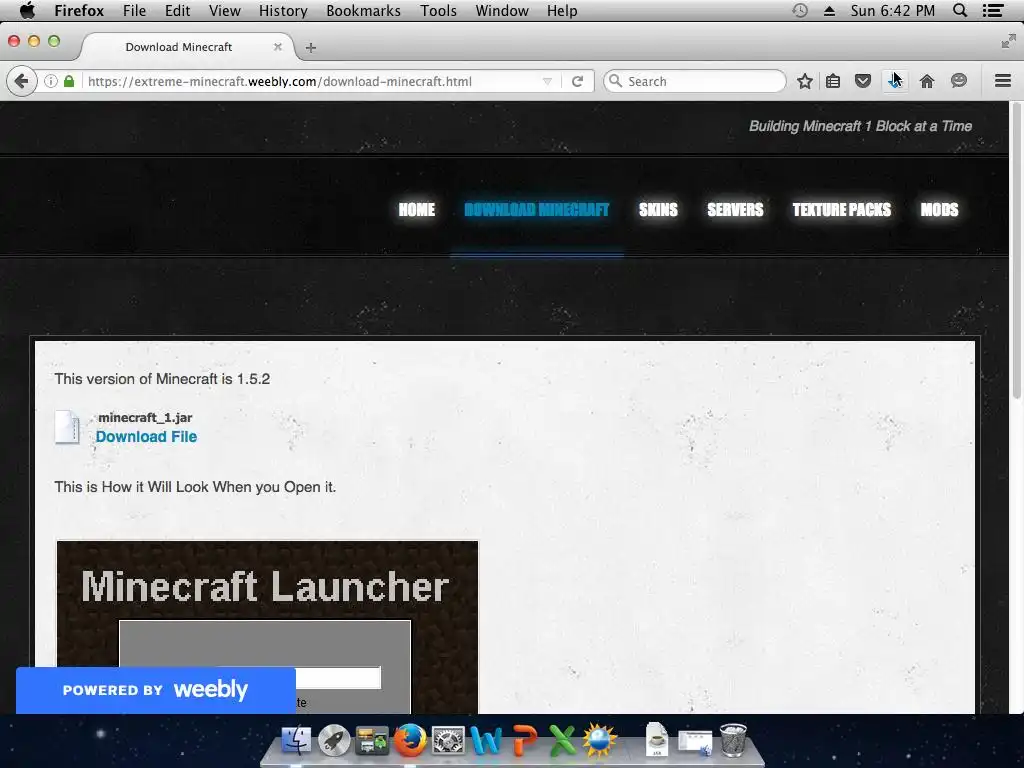This screenshot has height=768, width=1024.
Task: Open Notification Center list icon
Action: [x=993, y=10]
